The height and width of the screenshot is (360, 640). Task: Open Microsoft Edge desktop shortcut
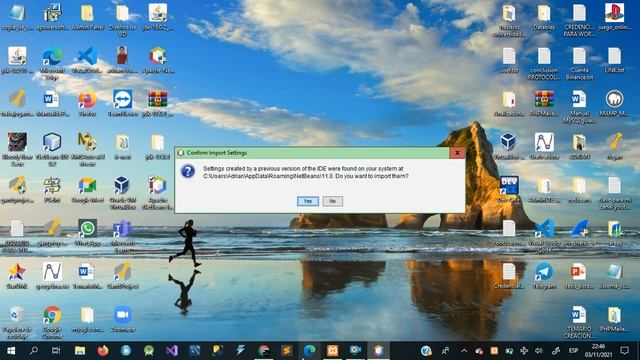[x=52, y=62]
